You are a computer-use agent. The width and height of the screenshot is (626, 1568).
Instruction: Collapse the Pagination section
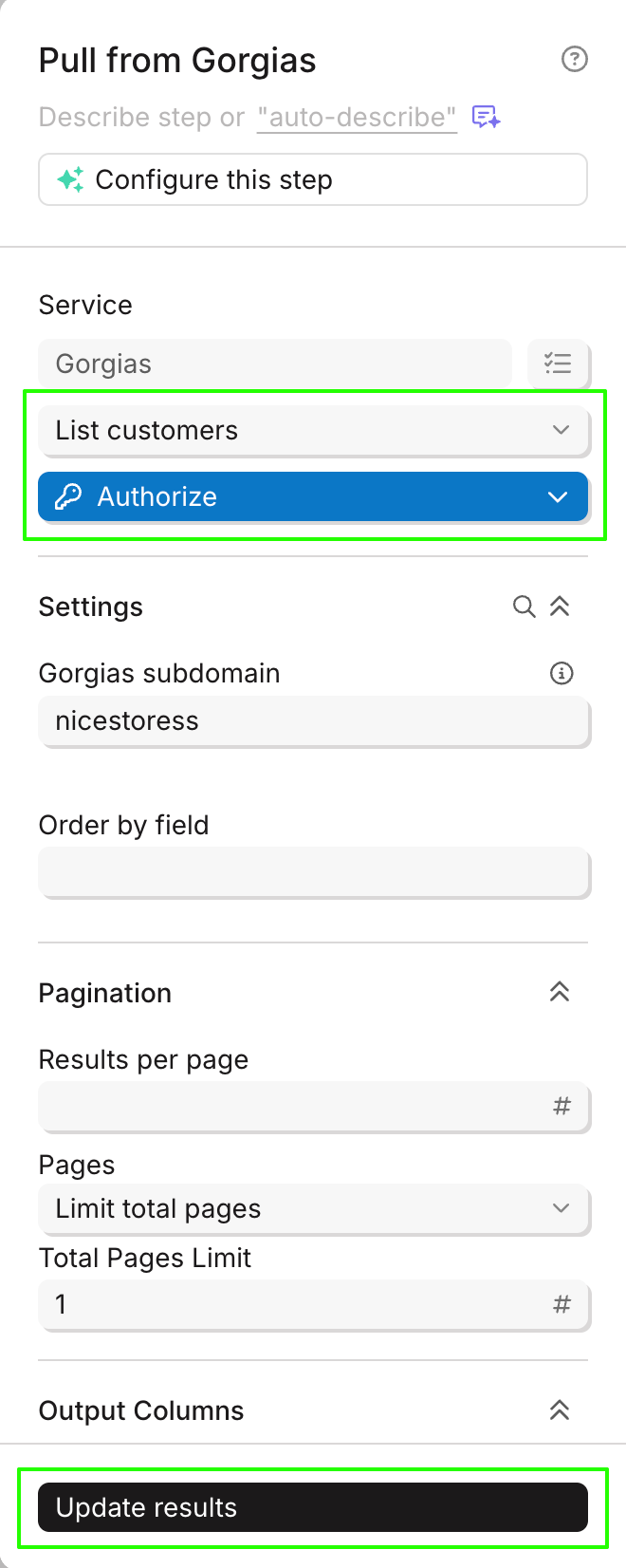[x=560, y=993]
